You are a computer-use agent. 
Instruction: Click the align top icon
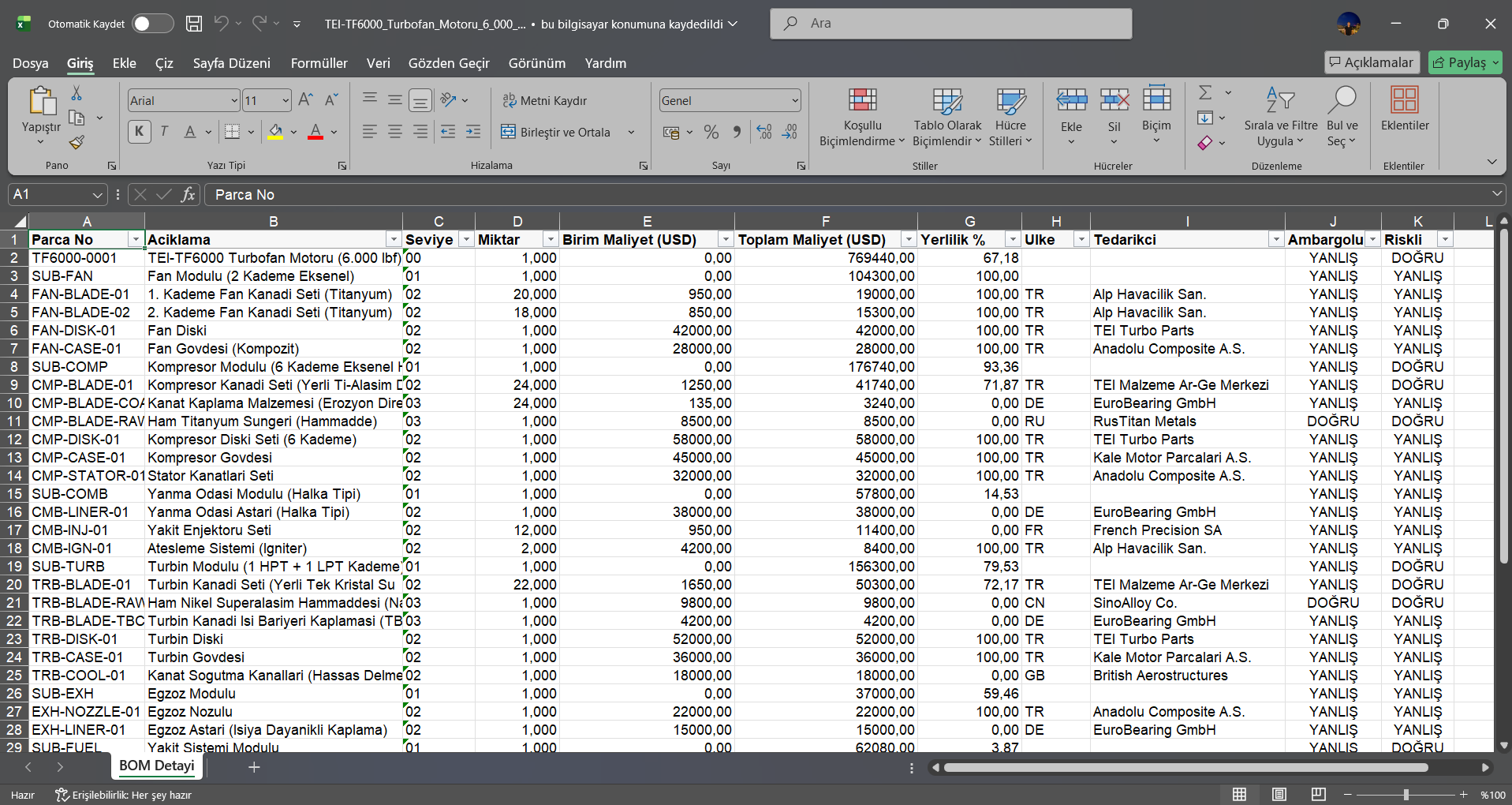tap(370, 99)
